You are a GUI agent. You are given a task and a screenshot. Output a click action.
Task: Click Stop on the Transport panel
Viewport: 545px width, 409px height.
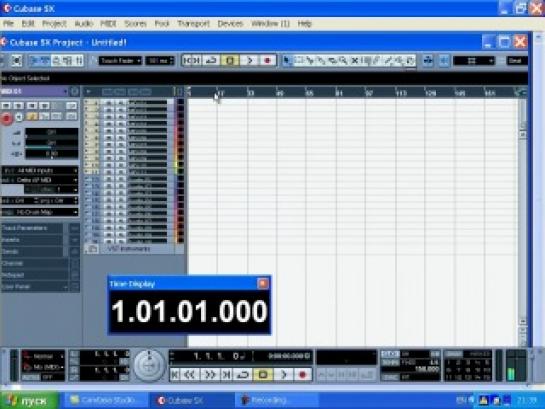[263, 375]
